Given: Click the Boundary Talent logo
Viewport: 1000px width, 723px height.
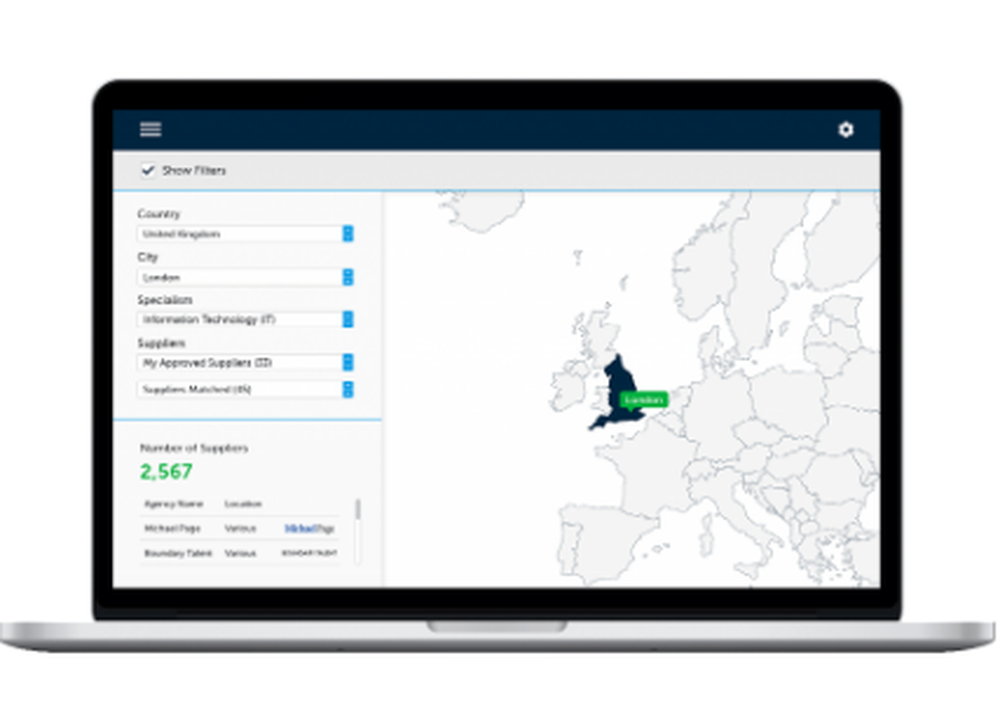Looking at the screenshot, I should (x=309, y=553).
